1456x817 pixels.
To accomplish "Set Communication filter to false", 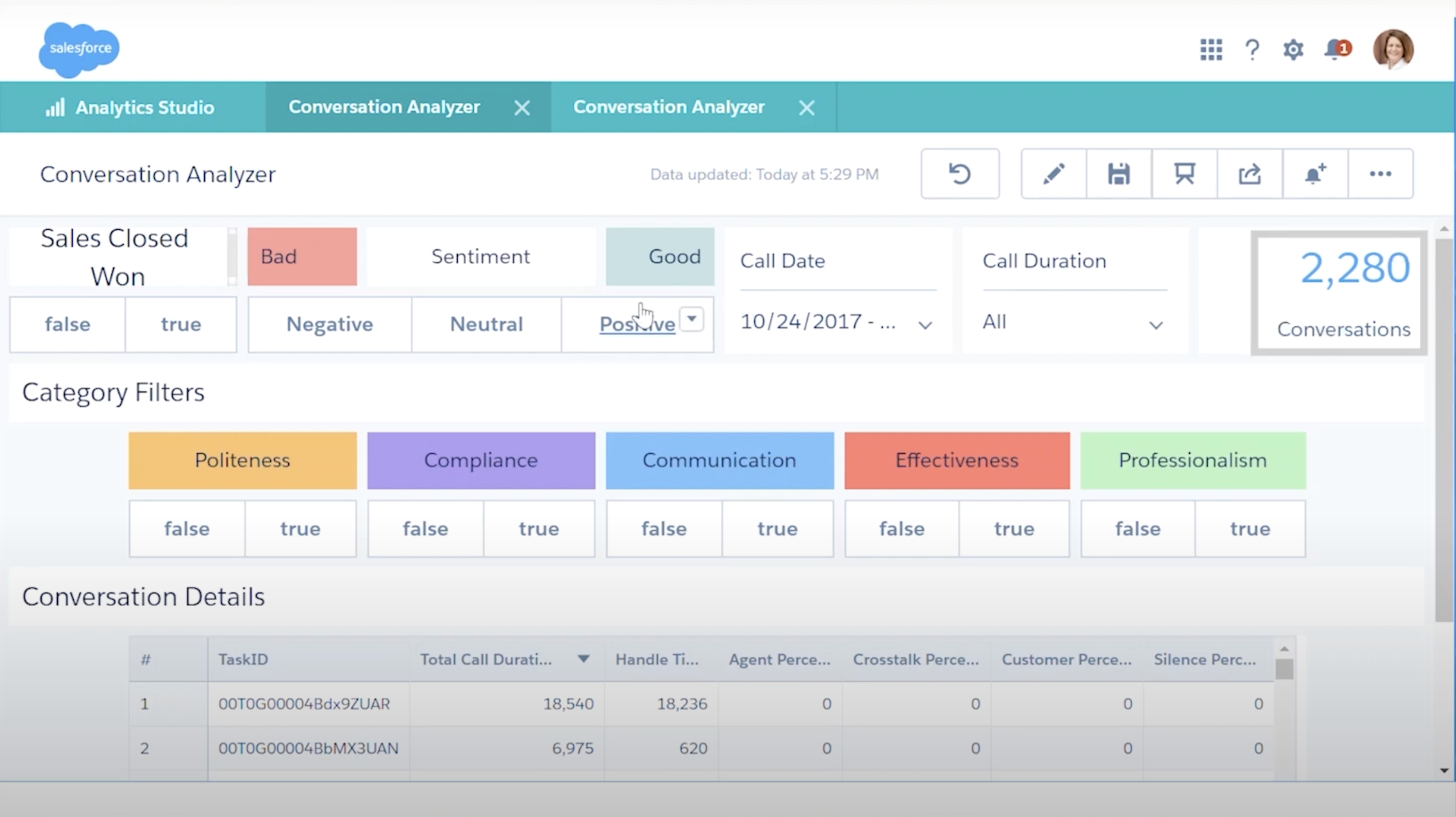I will tap(664, 529).
